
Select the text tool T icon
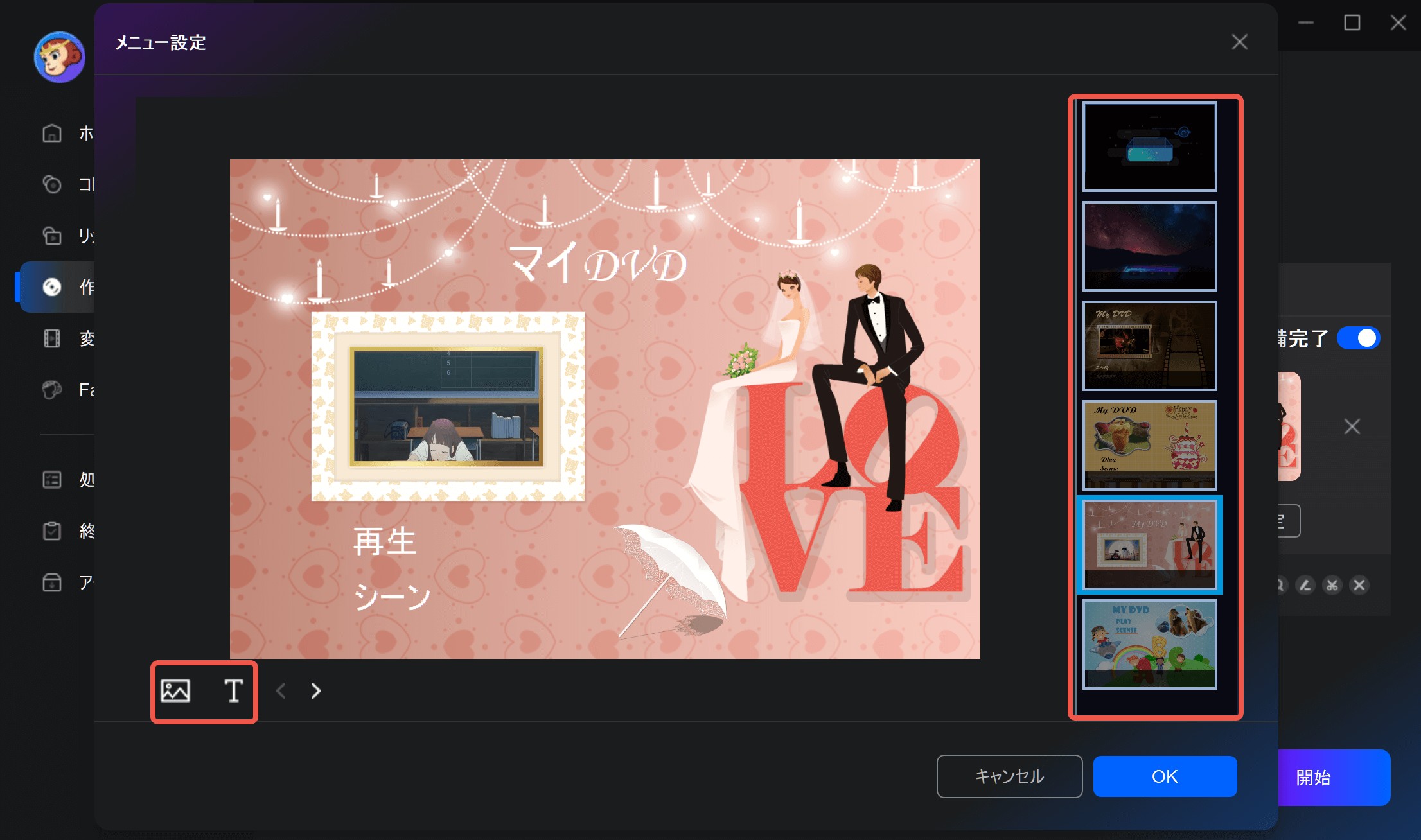coord(233,691)
